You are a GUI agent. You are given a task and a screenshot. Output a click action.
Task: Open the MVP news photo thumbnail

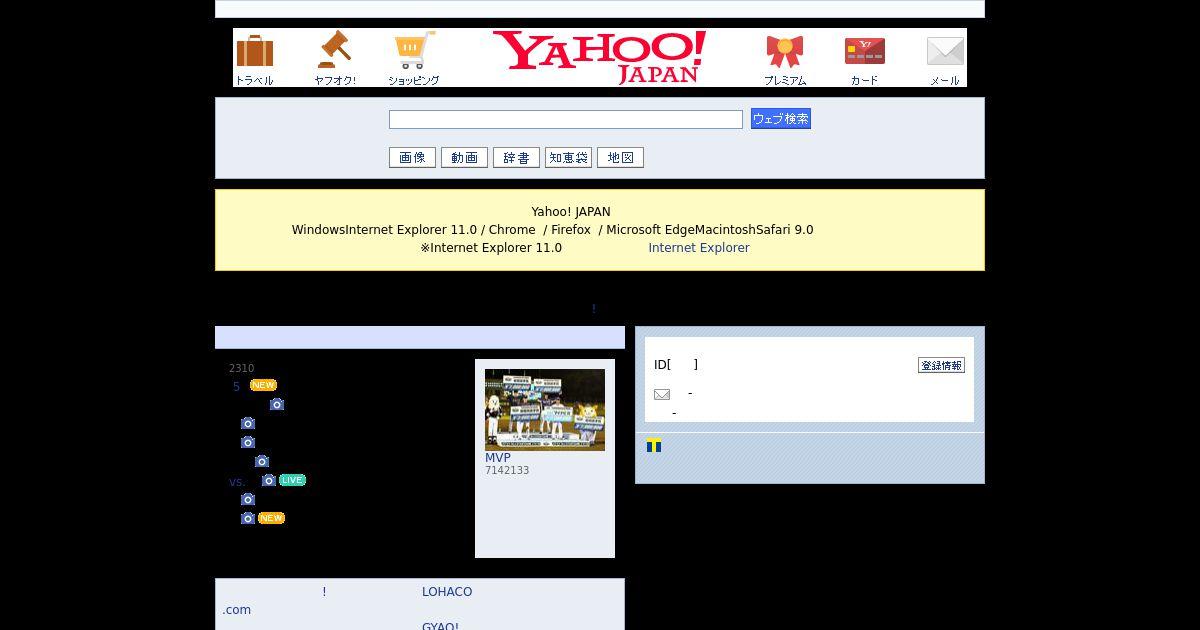pyautogui.click(x=545, y=410)
